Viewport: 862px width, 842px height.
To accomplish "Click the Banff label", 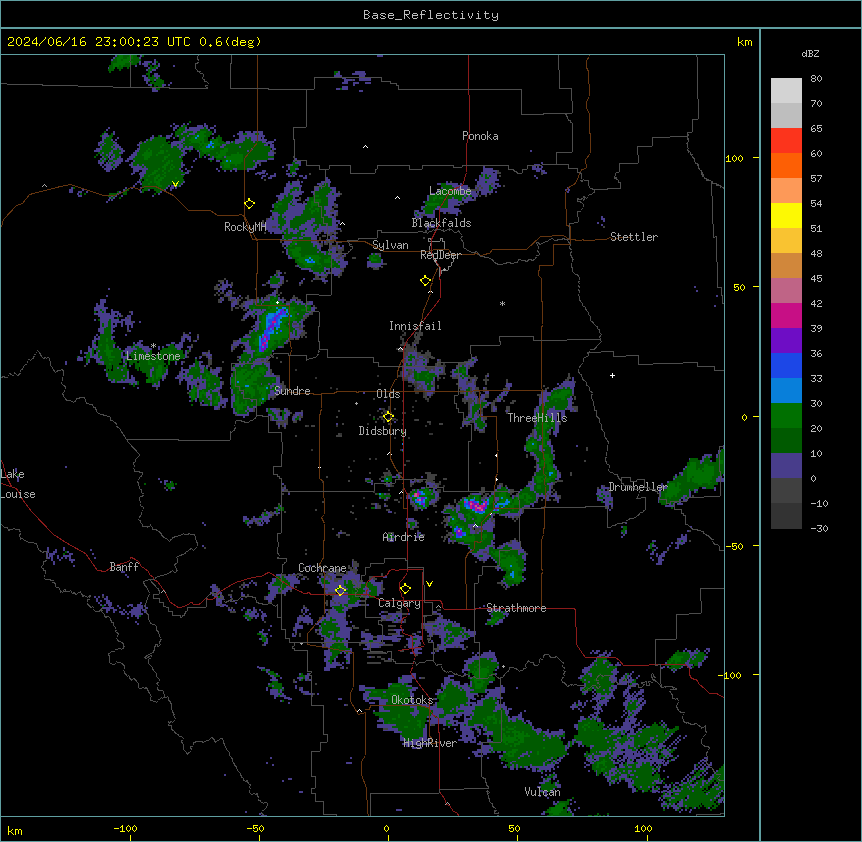I will click(124, 567).
